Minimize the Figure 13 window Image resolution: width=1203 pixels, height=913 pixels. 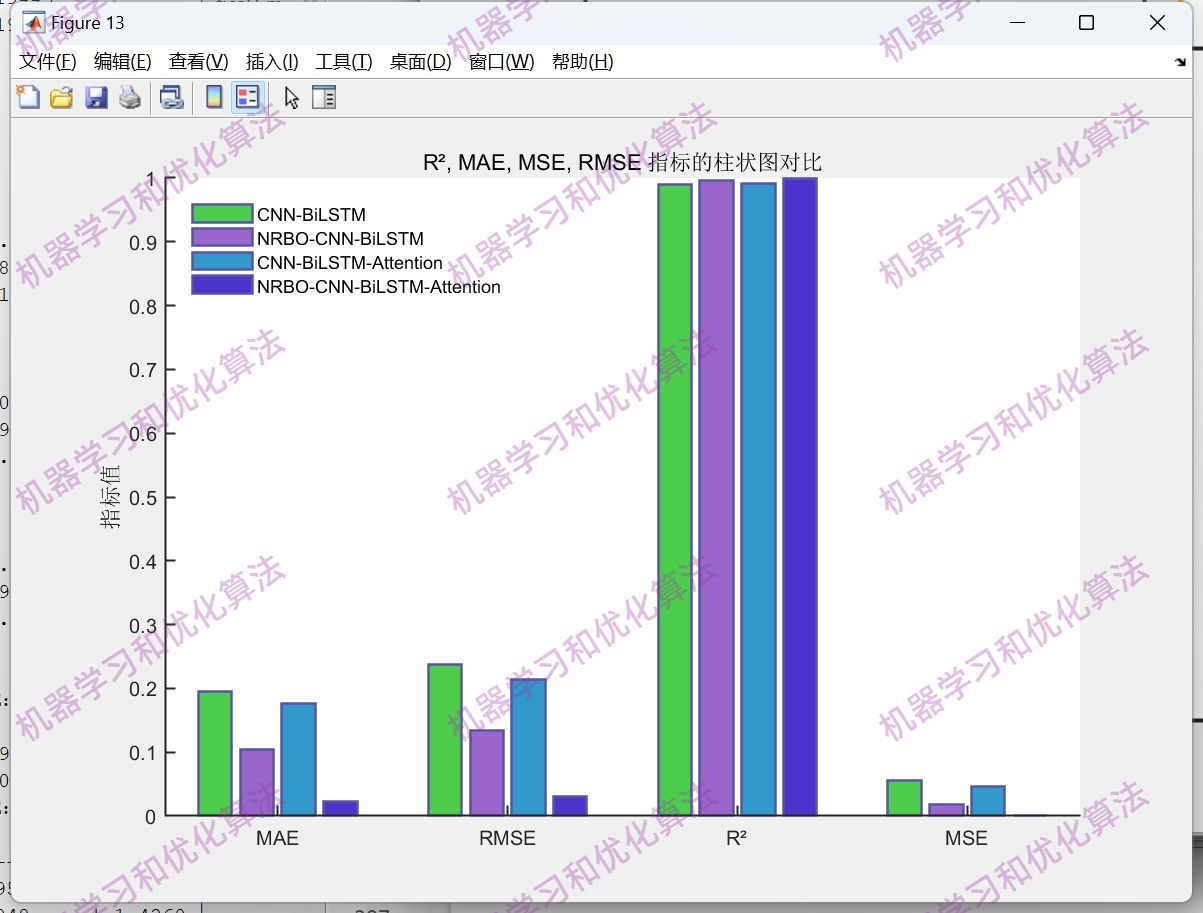tap(1018, 23)
